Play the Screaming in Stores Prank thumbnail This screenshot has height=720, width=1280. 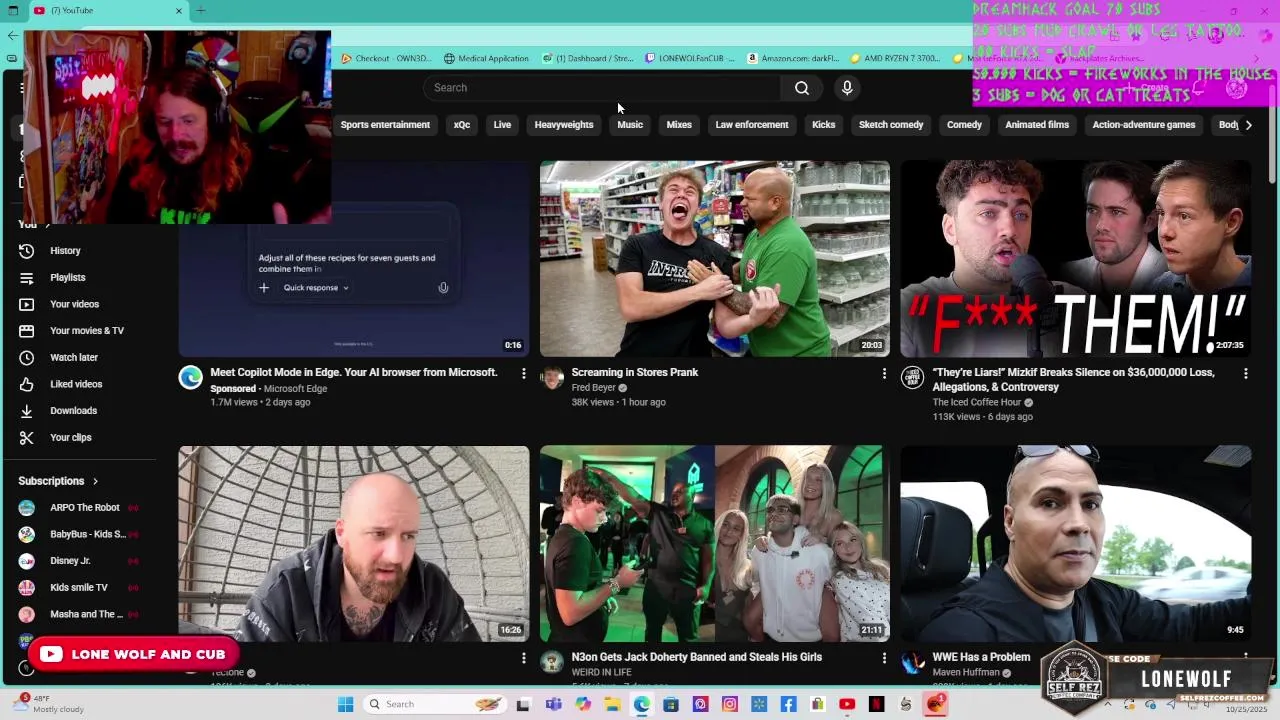click(715, 259)
